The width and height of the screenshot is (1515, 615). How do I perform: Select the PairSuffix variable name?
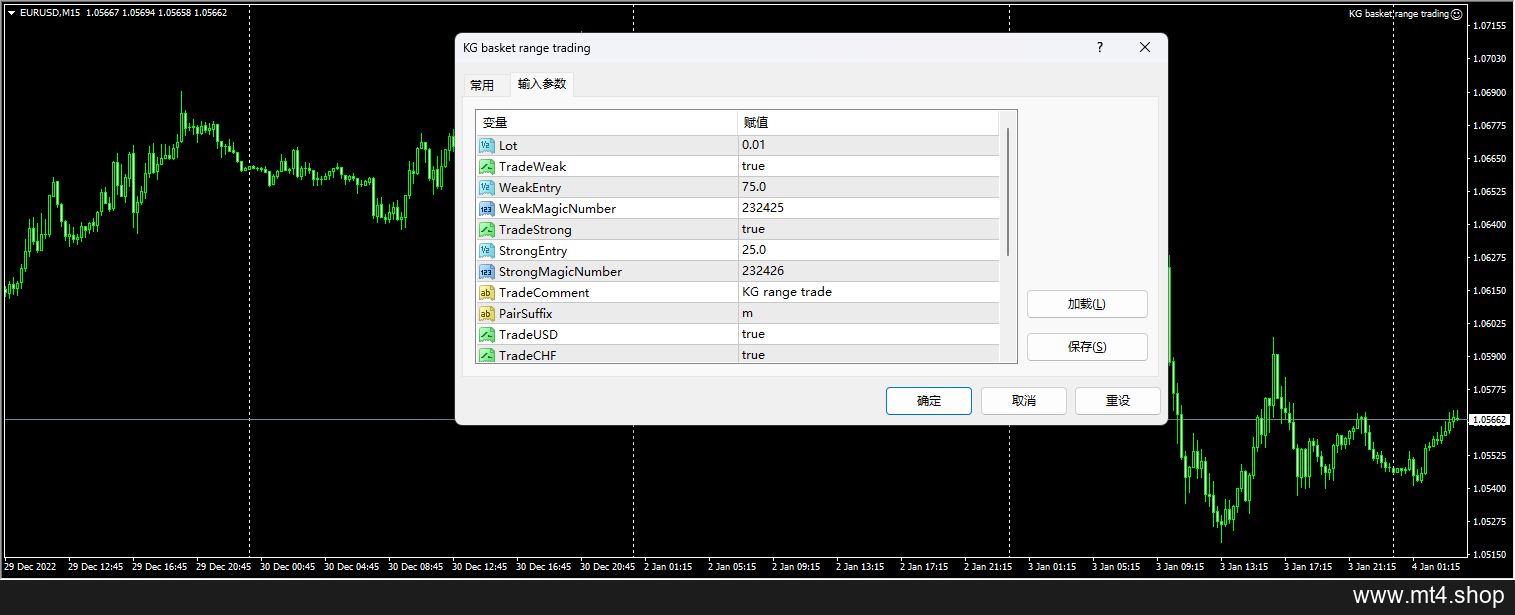click(x=526, y=314)
